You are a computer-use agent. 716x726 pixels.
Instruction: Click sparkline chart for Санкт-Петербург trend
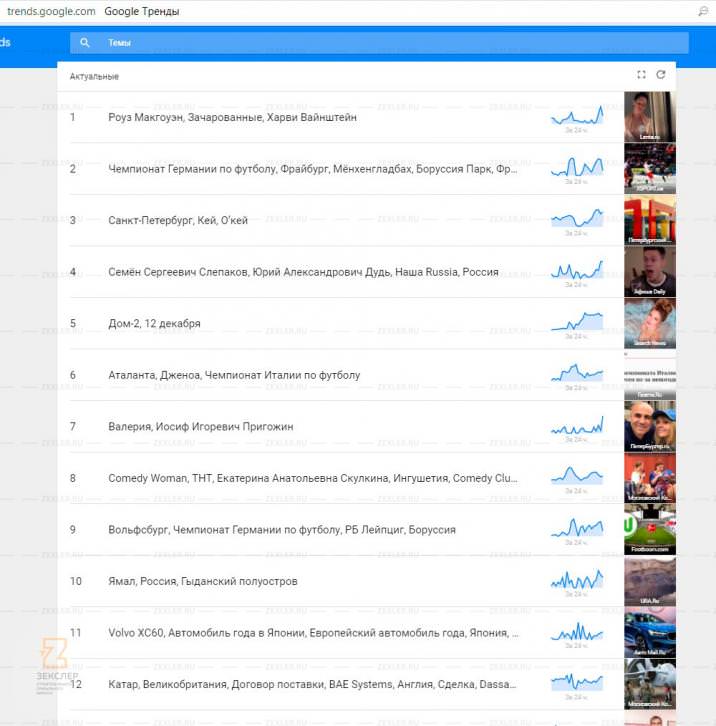tap(577, 219)
